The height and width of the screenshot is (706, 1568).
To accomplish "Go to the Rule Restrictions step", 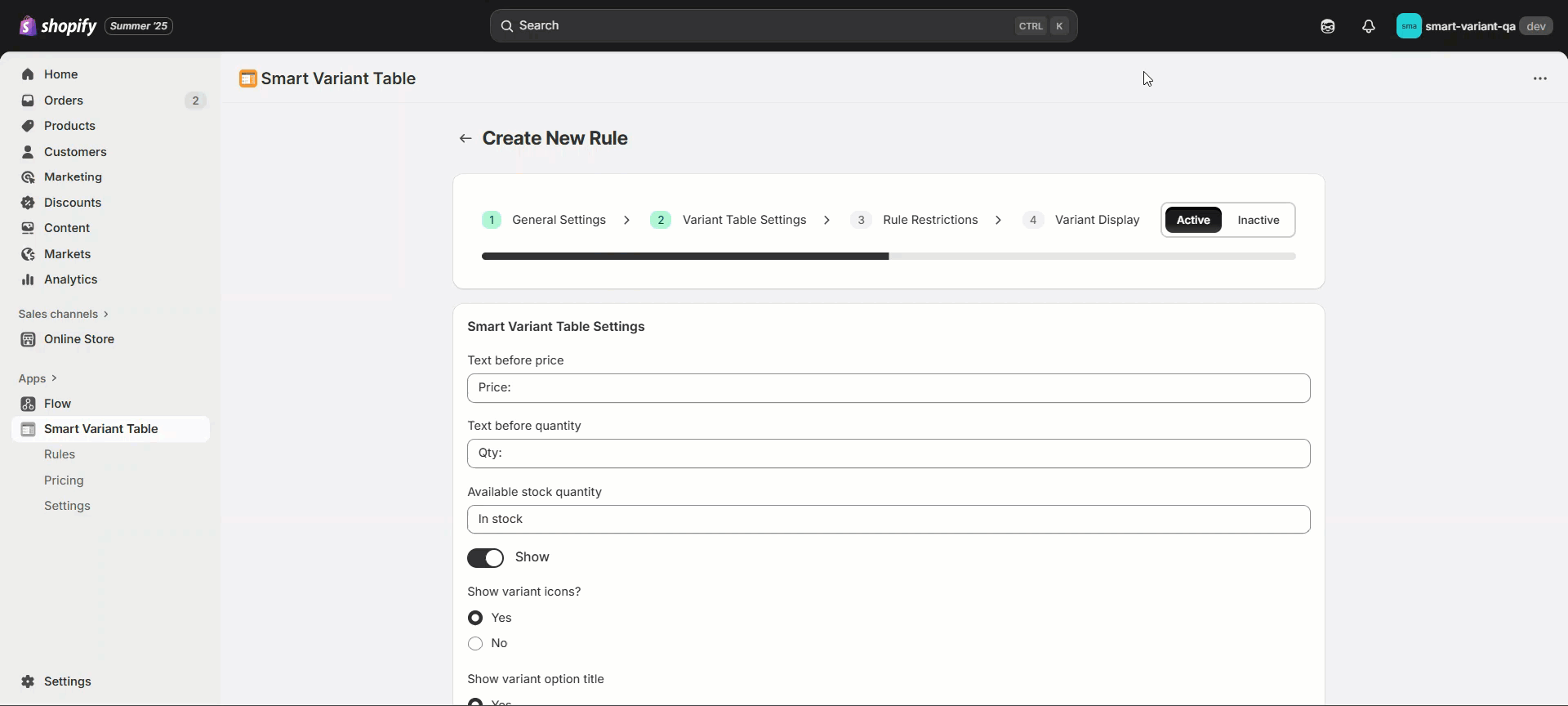I will point(915,220).
